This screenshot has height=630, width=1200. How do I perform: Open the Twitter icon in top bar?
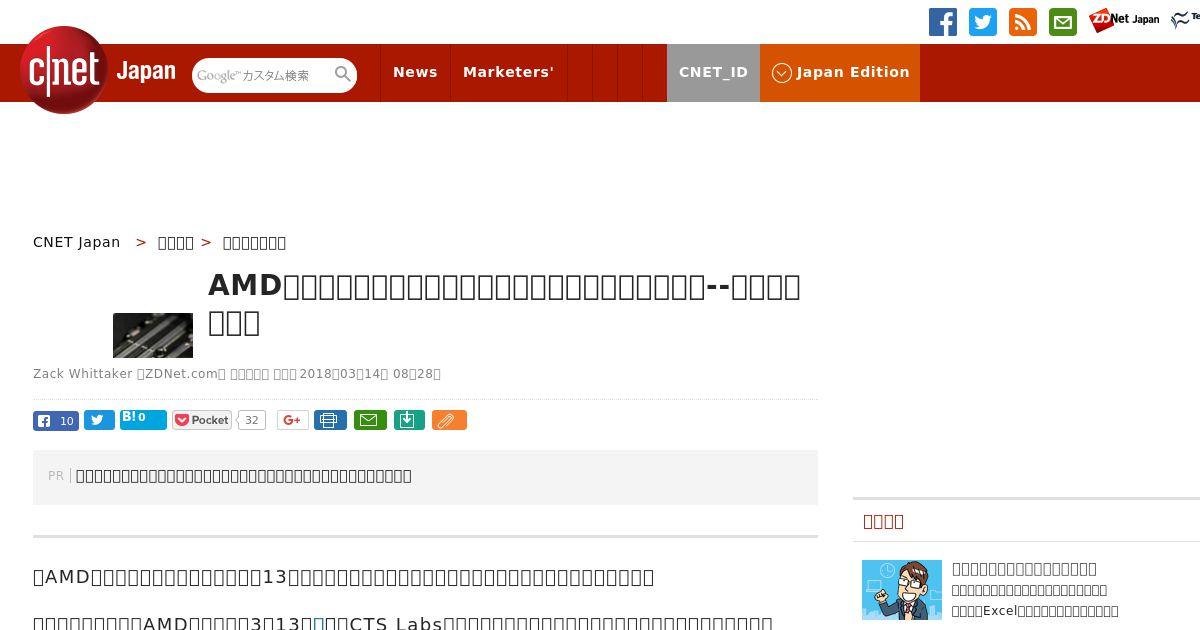tap(983, 22)
